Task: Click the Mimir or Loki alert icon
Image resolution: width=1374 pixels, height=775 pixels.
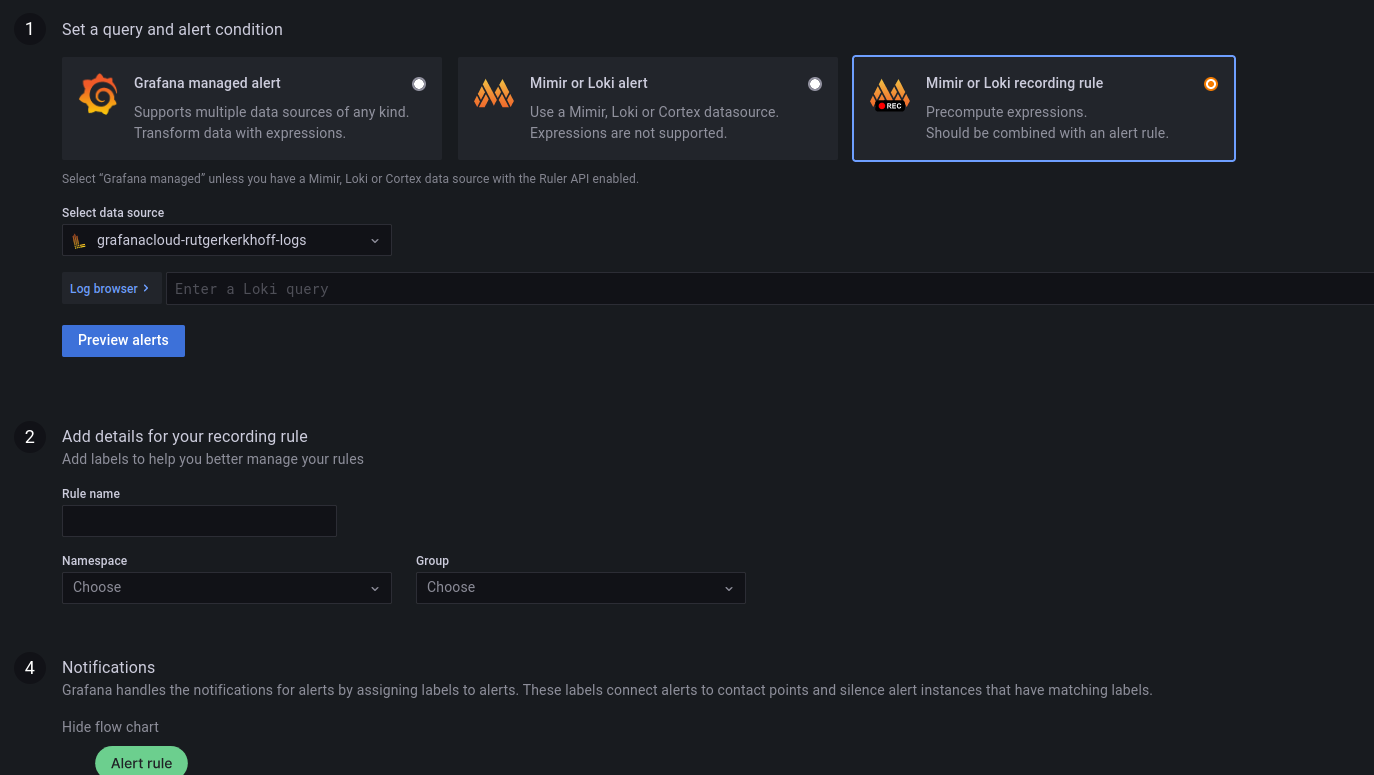Action: pyautogui.click(x=494, y=92)
